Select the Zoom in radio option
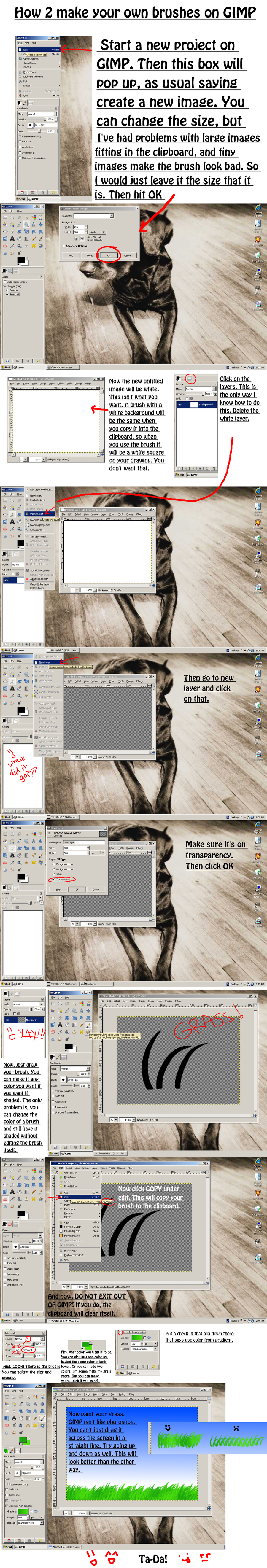 pyautogui.click(x=12, y=290)
